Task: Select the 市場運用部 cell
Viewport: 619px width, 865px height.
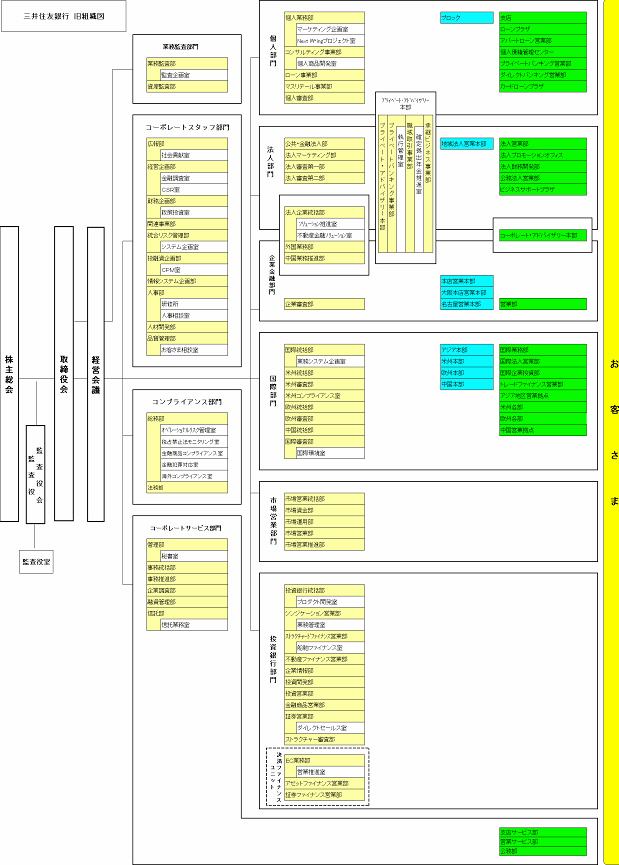Action: tap(324, 522)
